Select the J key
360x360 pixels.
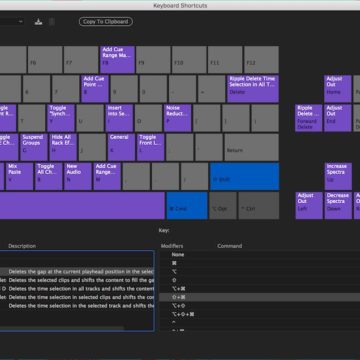click(92, 147)
